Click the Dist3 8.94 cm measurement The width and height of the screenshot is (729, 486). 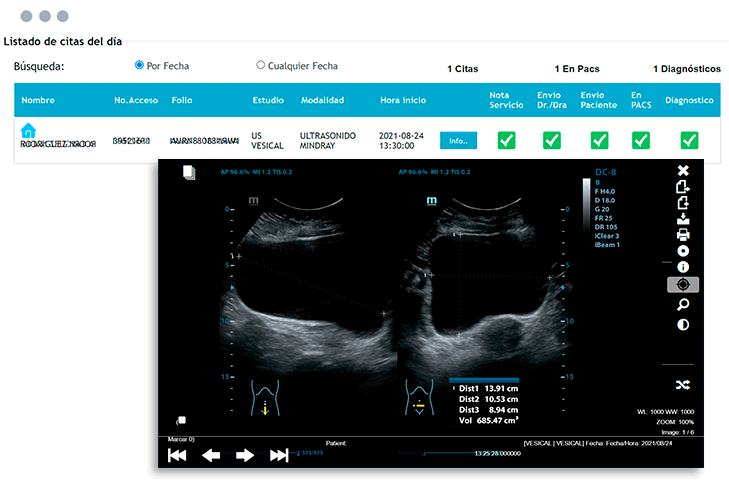click(x=489, y=410)
